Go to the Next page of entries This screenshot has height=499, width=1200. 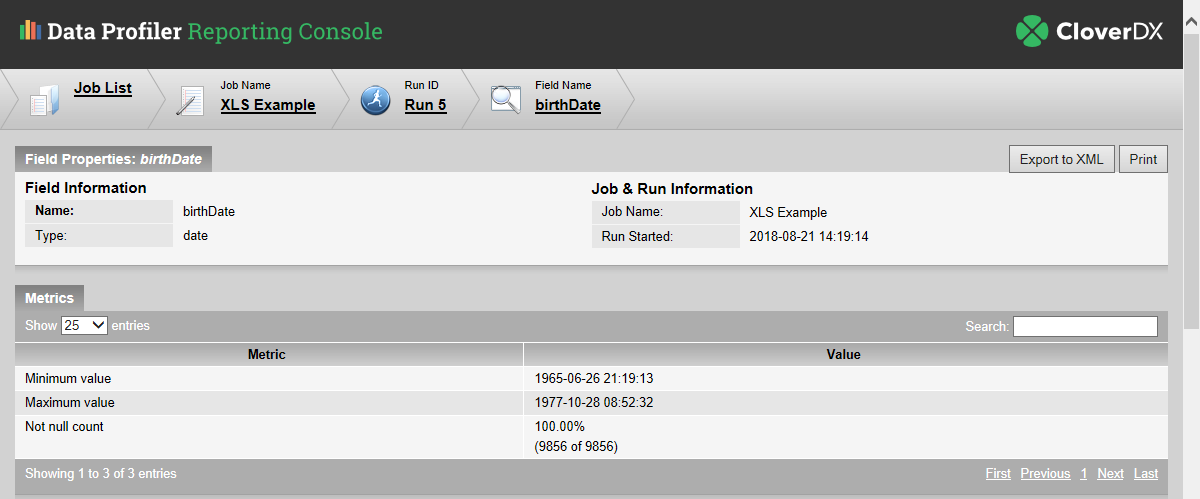(x=1110, y=473)
